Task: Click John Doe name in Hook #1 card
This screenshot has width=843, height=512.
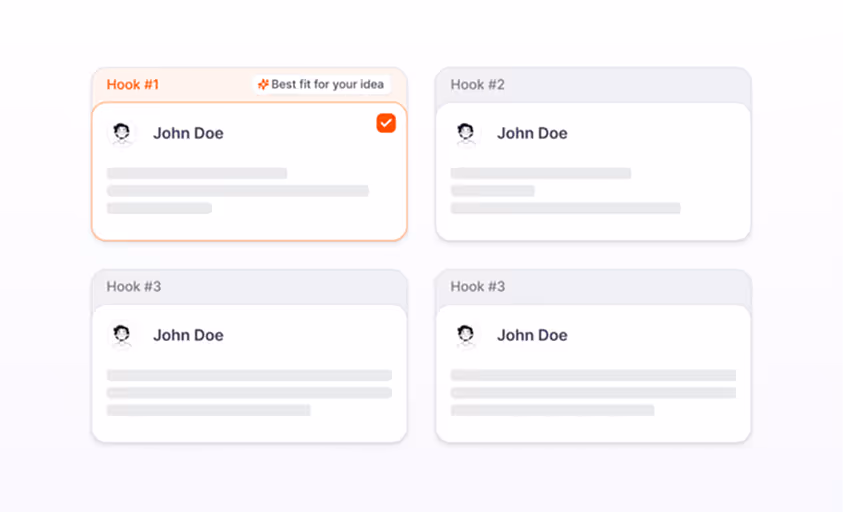Action: point(188,133)
